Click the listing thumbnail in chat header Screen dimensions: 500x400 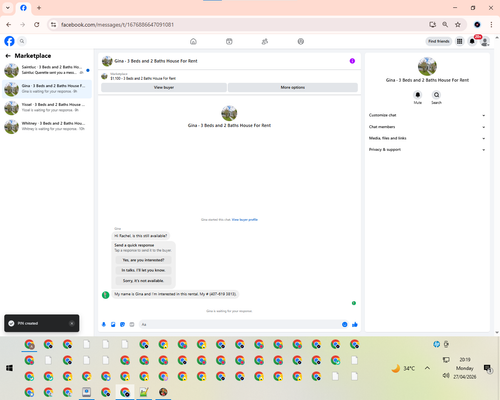tap(107, 61)
